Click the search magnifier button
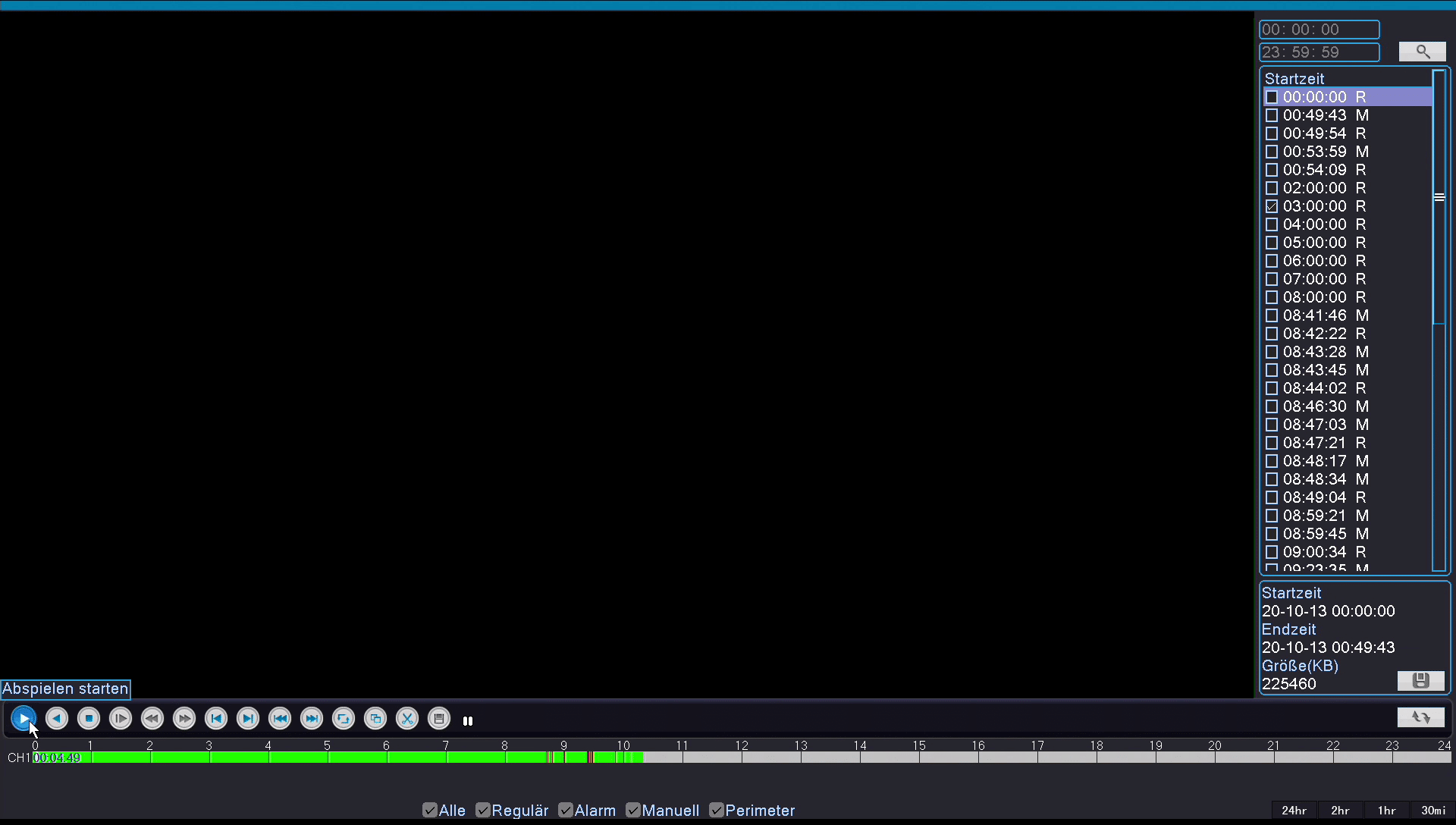1456x825 pixels. coord(1423,52)
